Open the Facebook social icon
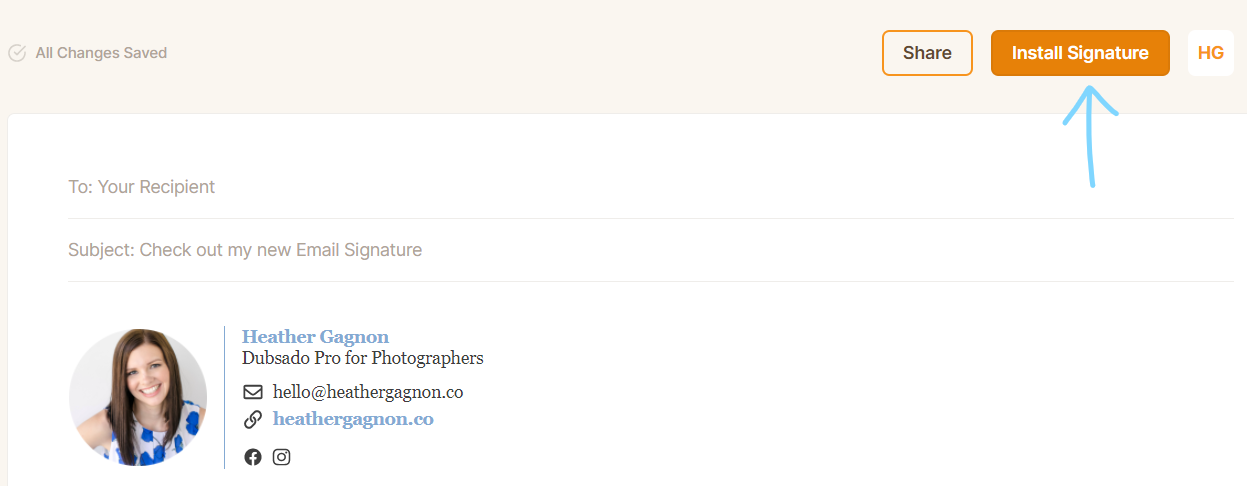1247x486 pixels. (x=253, y=457)
